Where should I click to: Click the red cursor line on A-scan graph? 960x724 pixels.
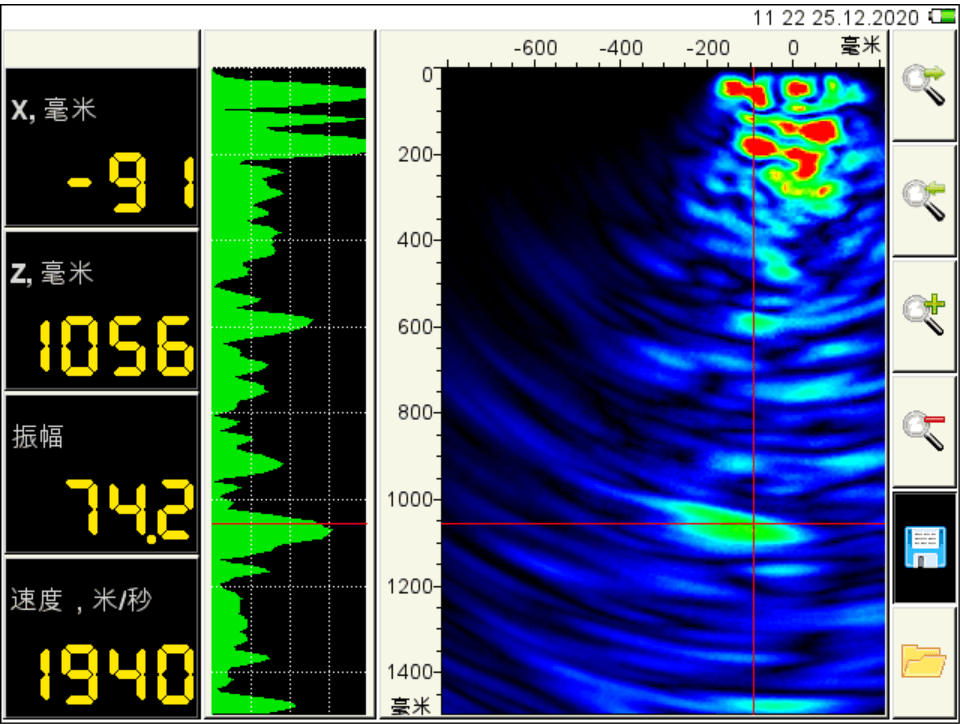tap(289, 523)
